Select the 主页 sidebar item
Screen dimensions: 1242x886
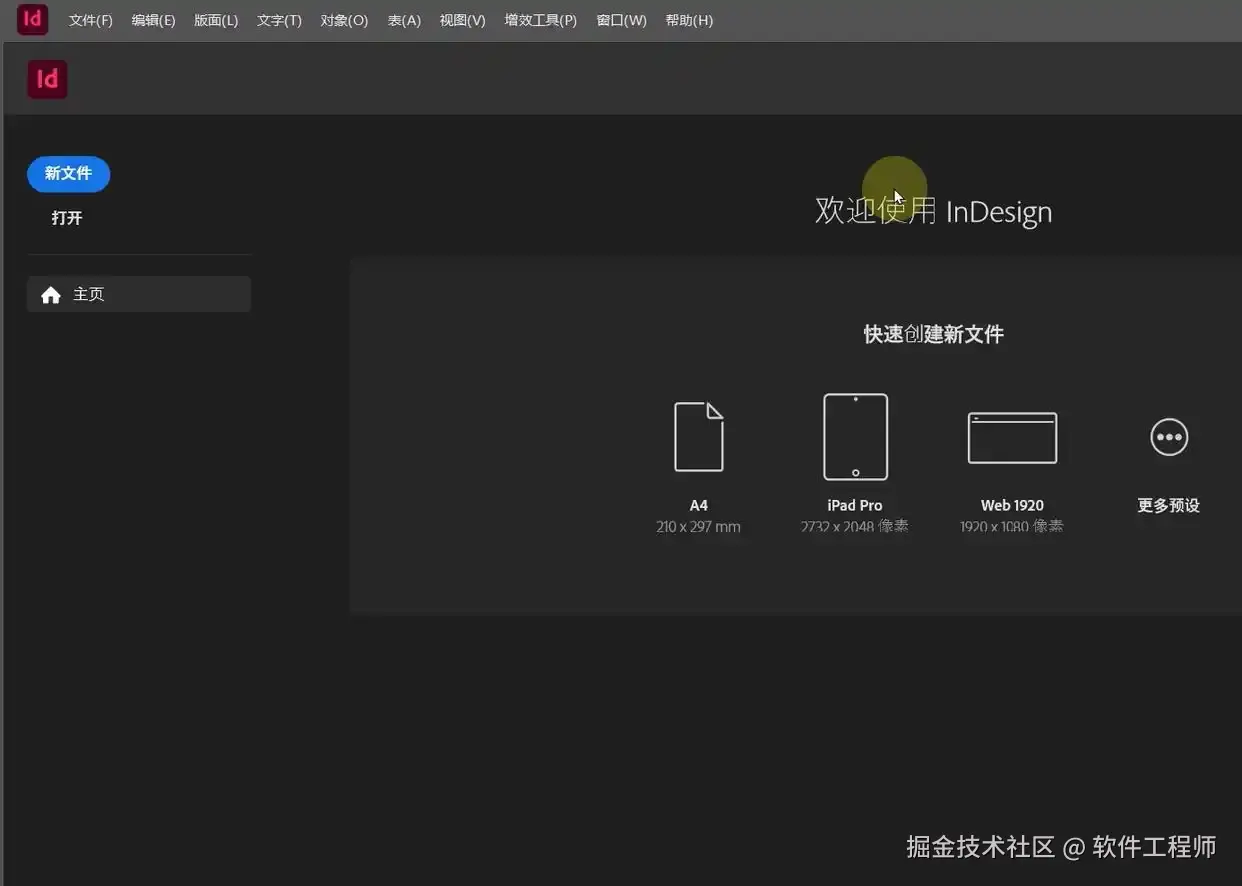(x=139, y=294)
